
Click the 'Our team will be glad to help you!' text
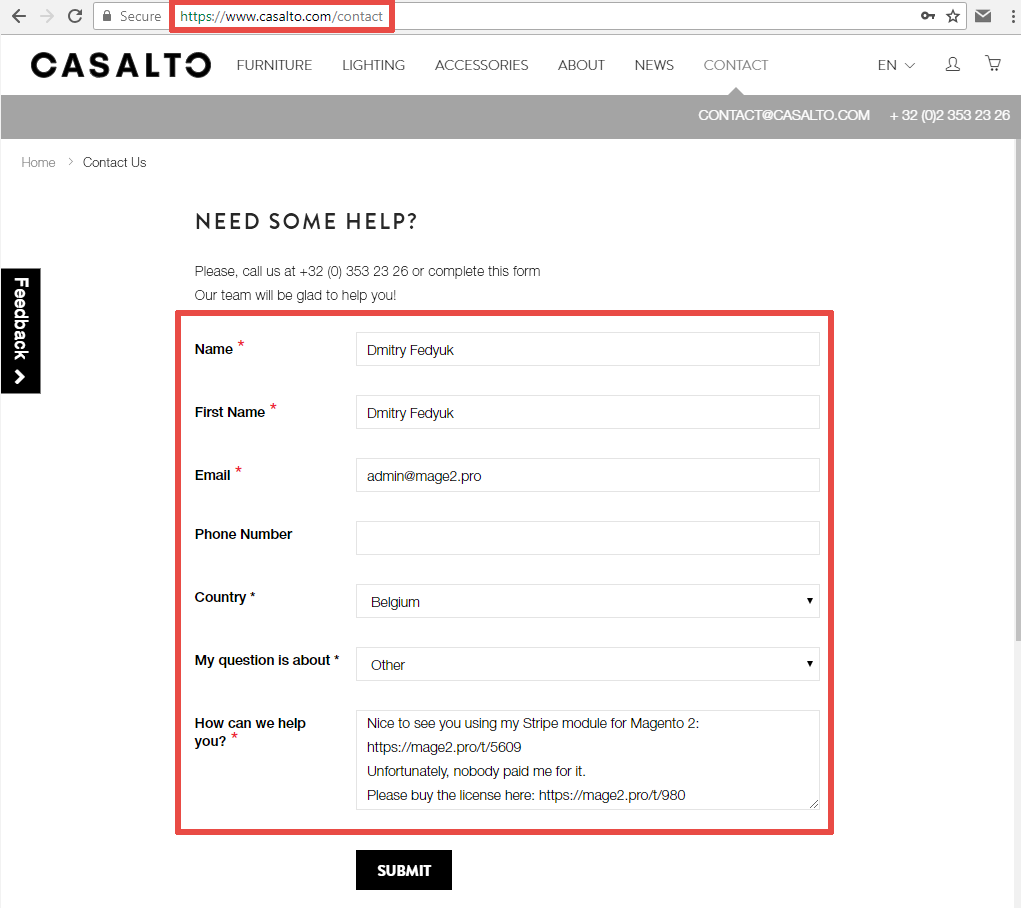coord(295,295)
